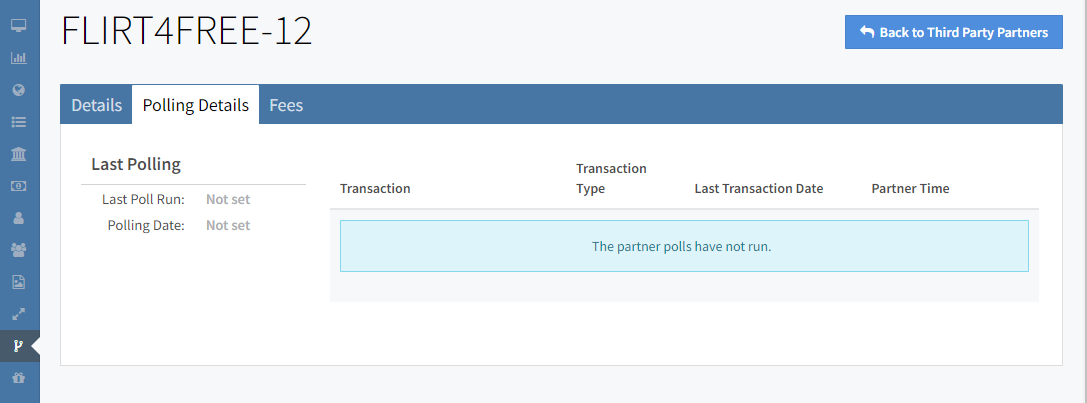
Task: Switch to the Details tab
Action: tap(96, 105)
